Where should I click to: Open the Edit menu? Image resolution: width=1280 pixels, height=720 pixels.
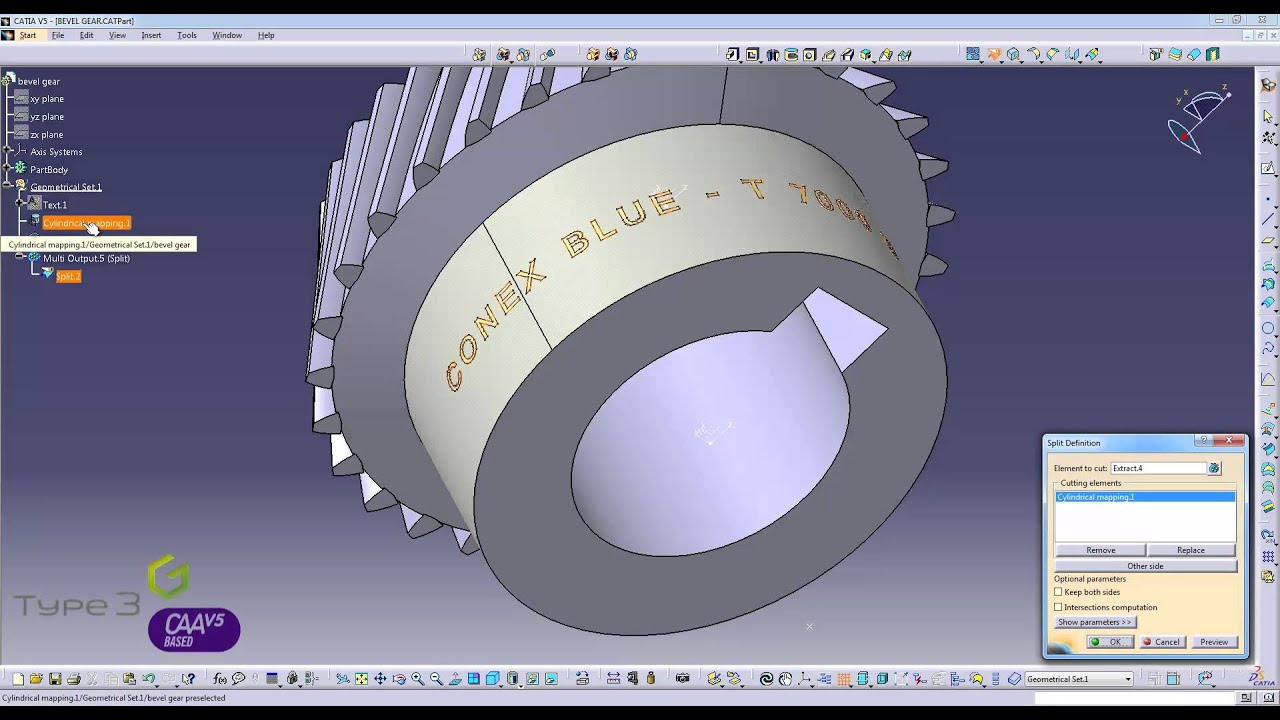point(87,35)
